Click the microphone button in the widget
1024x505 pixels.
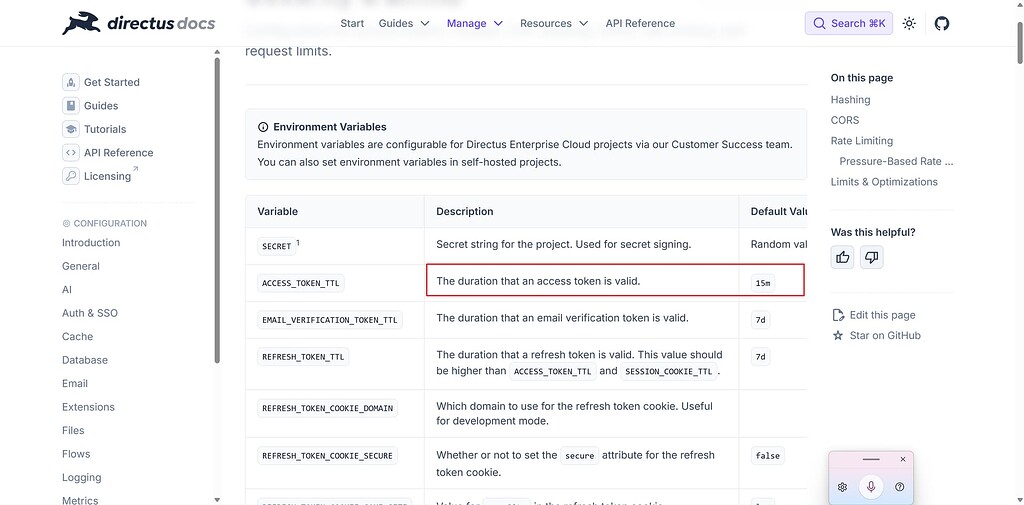coord(871,487)
